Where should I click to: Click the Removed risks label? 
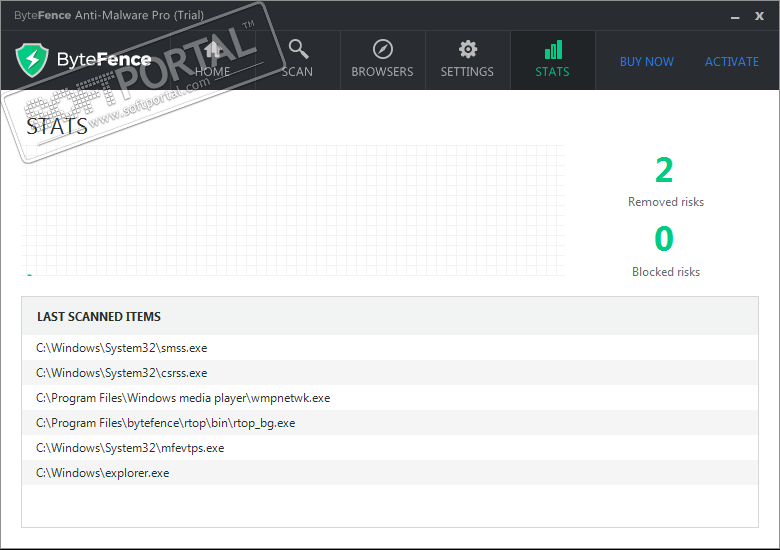(x=666, y=202)
